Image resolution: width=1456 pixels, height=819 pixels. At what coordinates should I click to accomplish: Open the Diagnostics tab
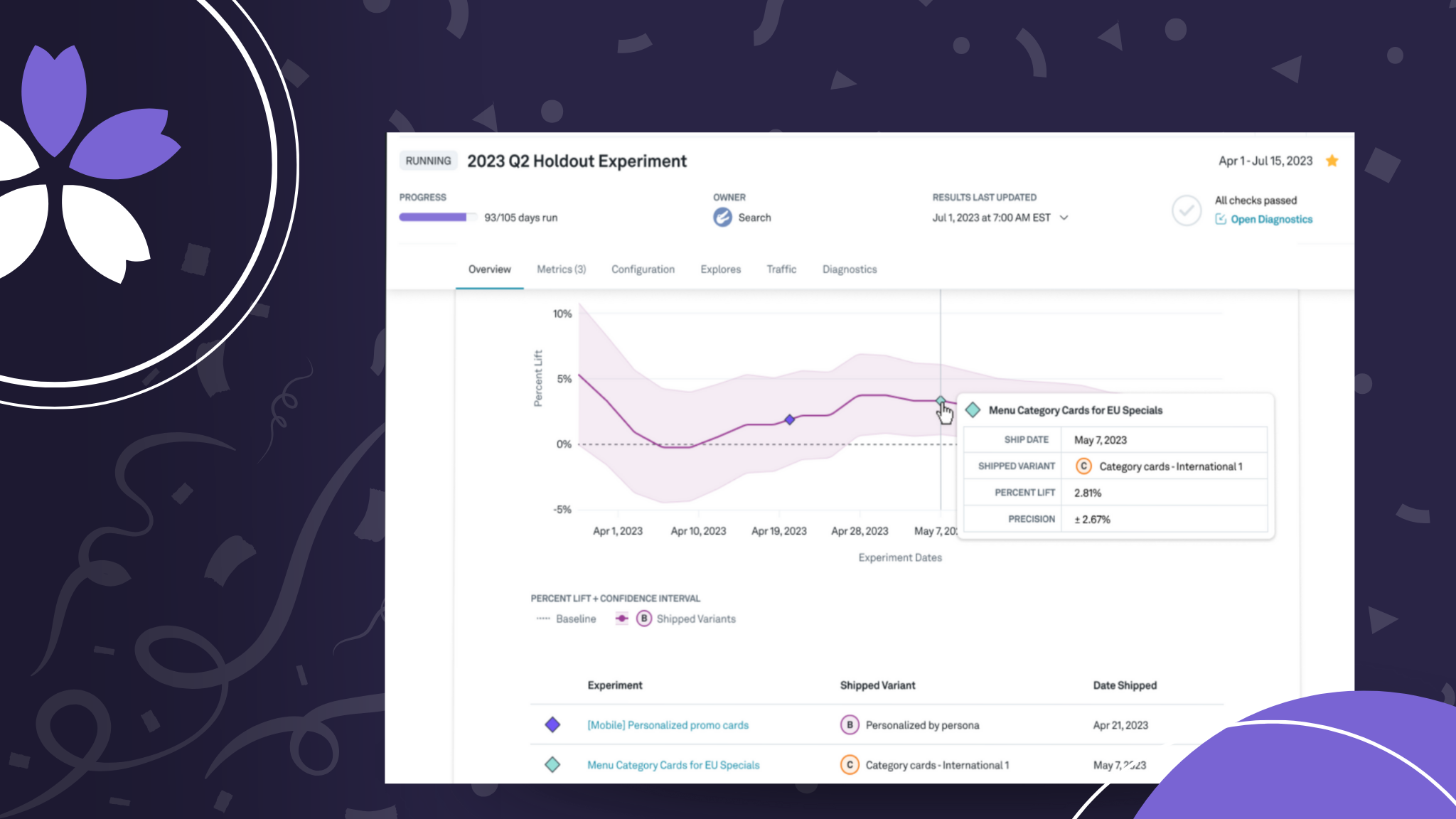(850, 269)
